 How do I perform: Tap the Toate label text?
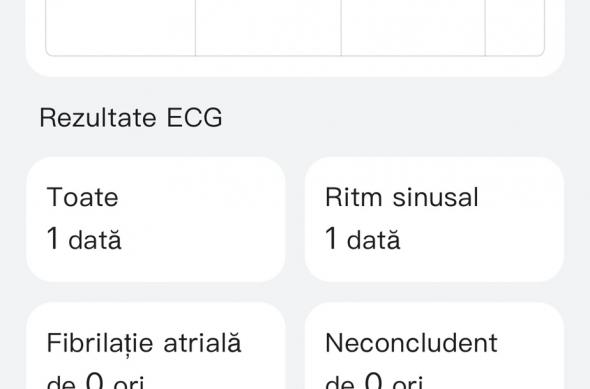(x=82, y=197)
